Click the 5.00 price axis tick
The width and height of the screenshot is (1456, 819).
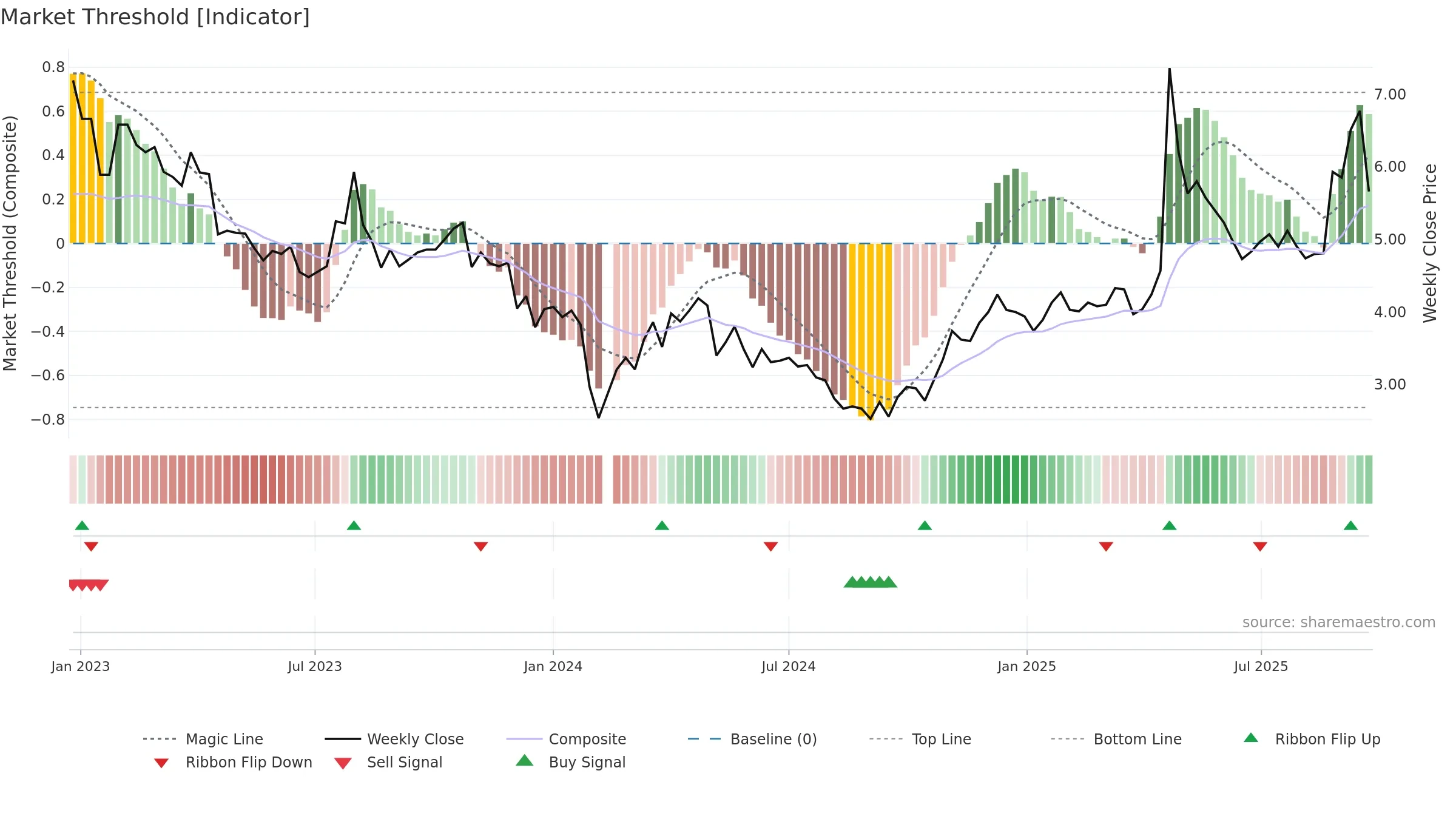coord(1390,239)
